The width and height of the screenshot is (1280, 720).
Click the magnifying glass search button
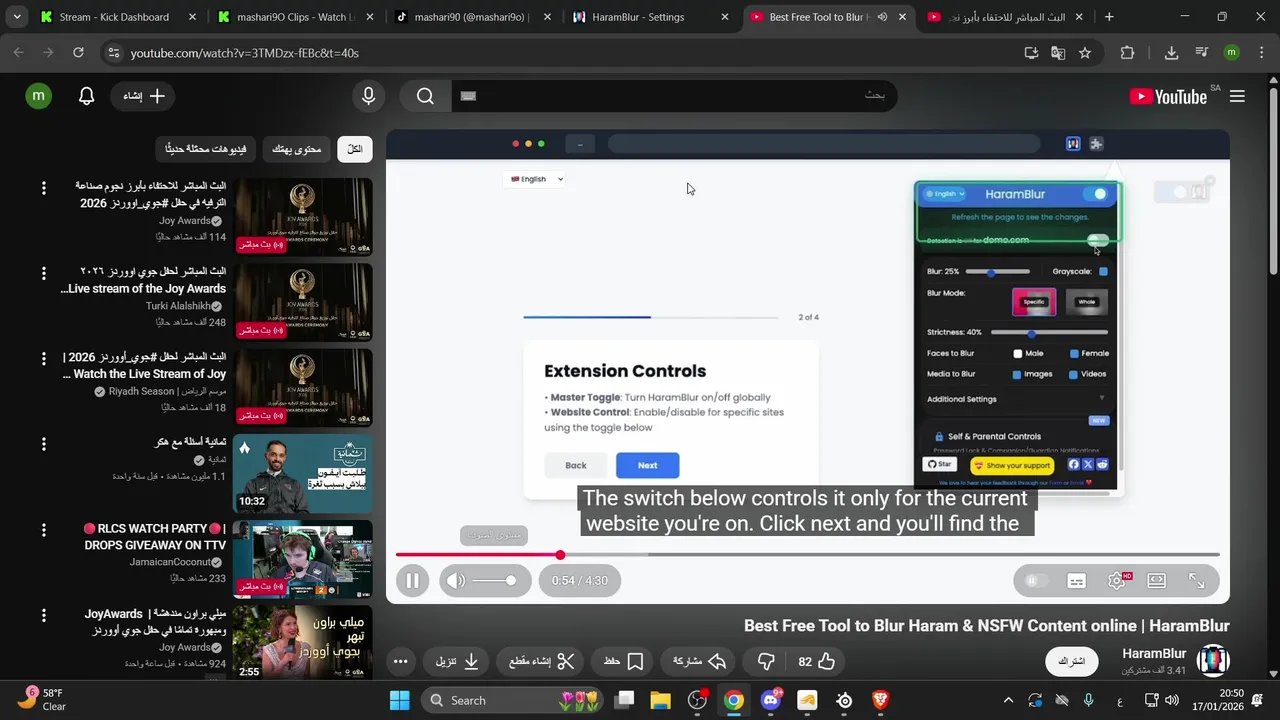(x=425, y=96)
